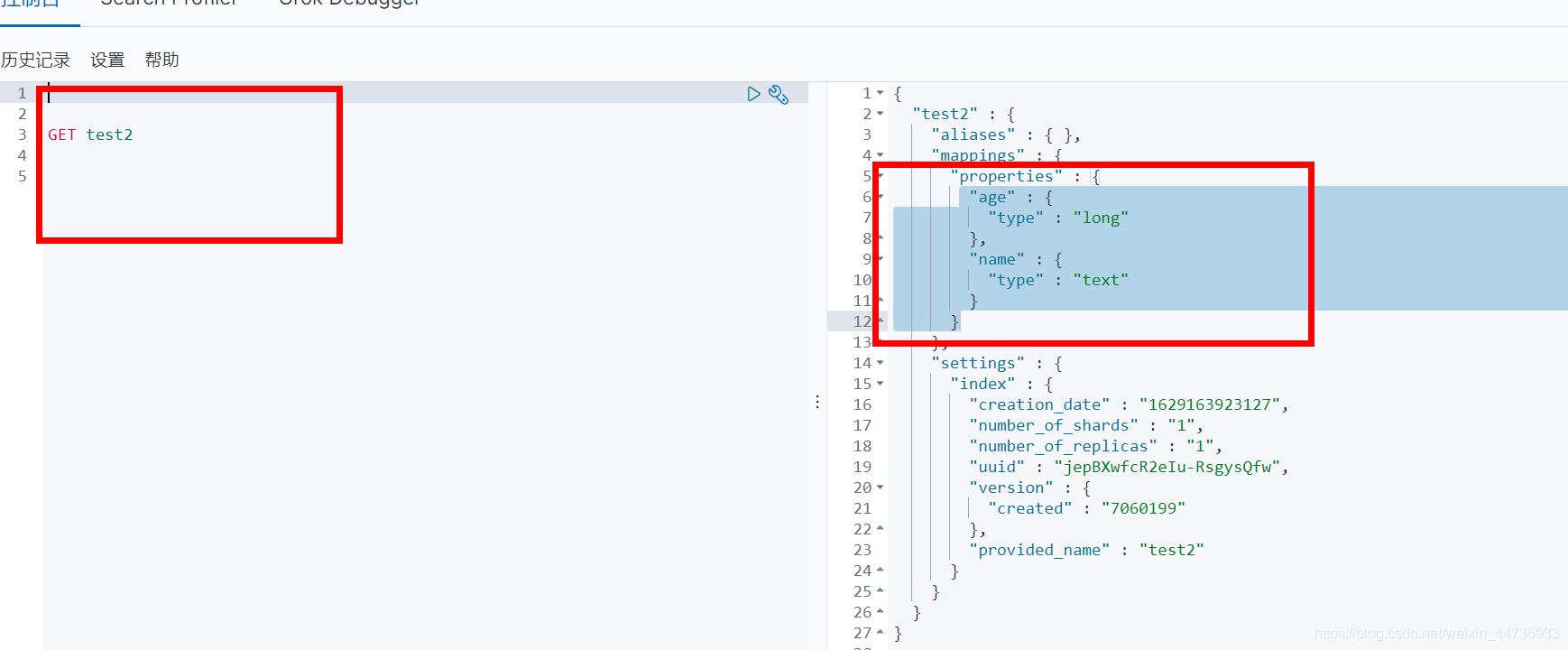
Task: Click the uuid value jepBXwfcR2eIu-RsgysQfw
Action: [x=1167, y=467]
